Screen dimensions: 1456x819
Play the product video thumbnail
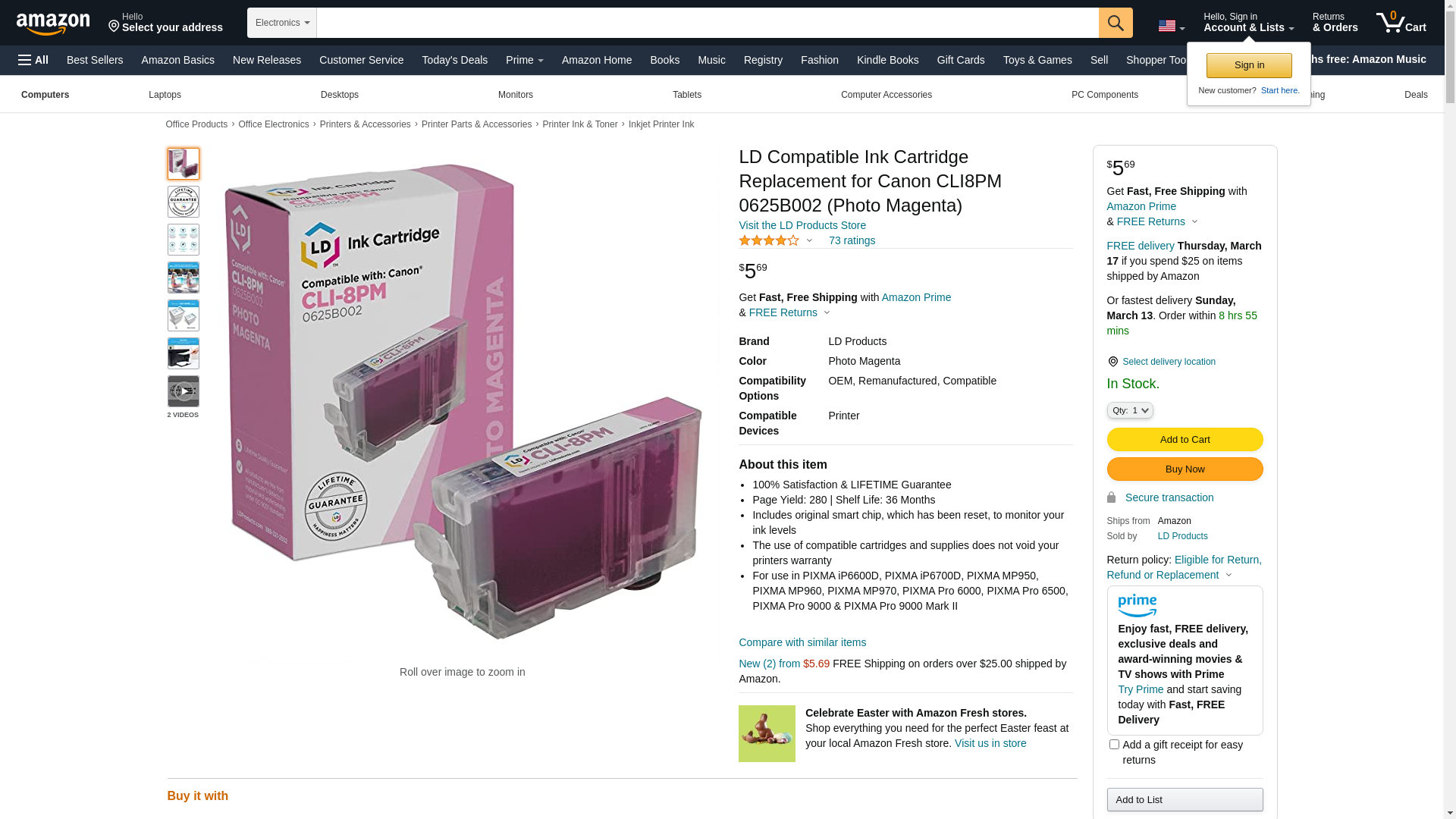point(184,391)
